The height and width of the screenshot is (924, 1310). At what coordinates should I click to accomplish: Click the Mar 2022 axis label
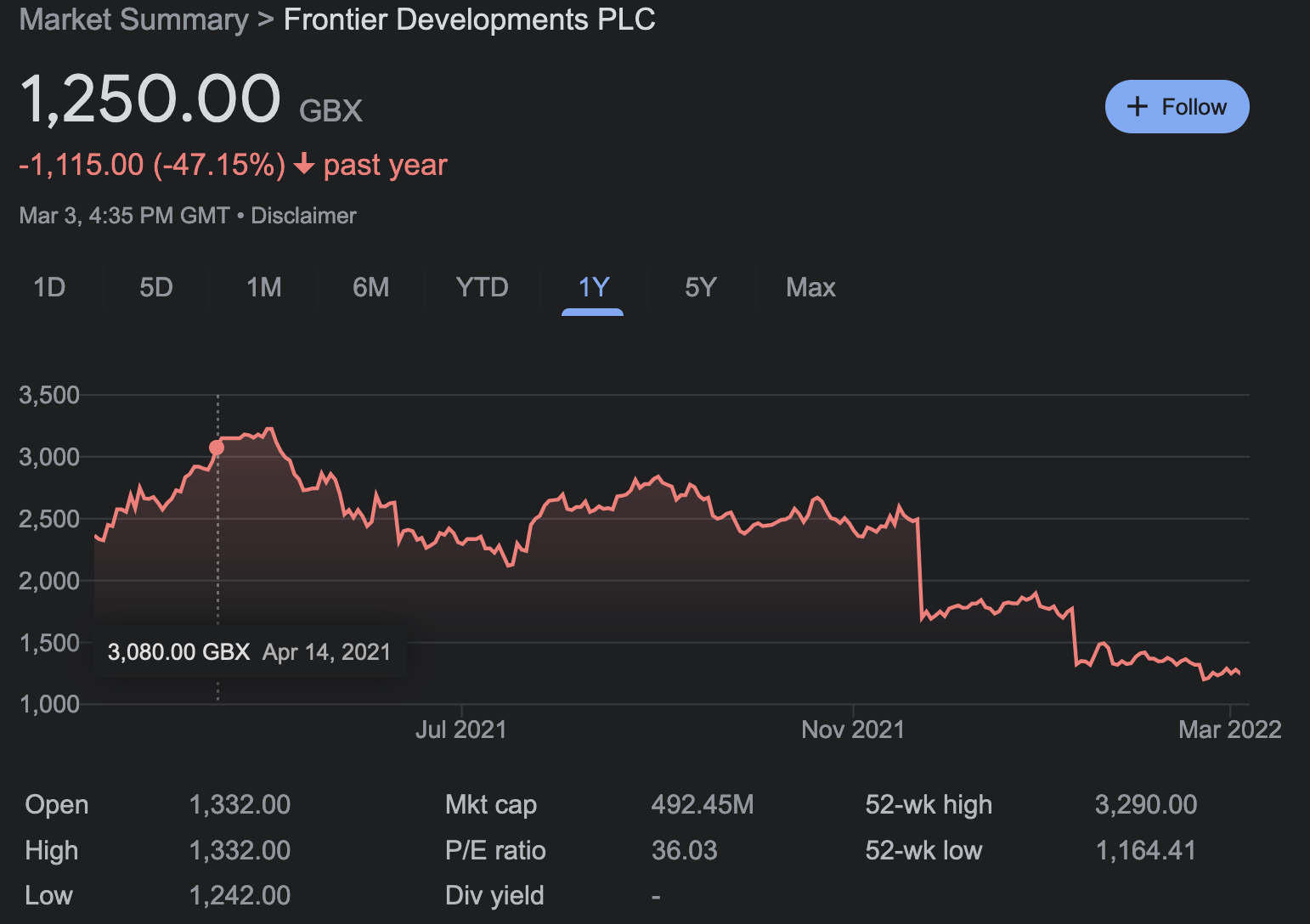point(1229,730)
